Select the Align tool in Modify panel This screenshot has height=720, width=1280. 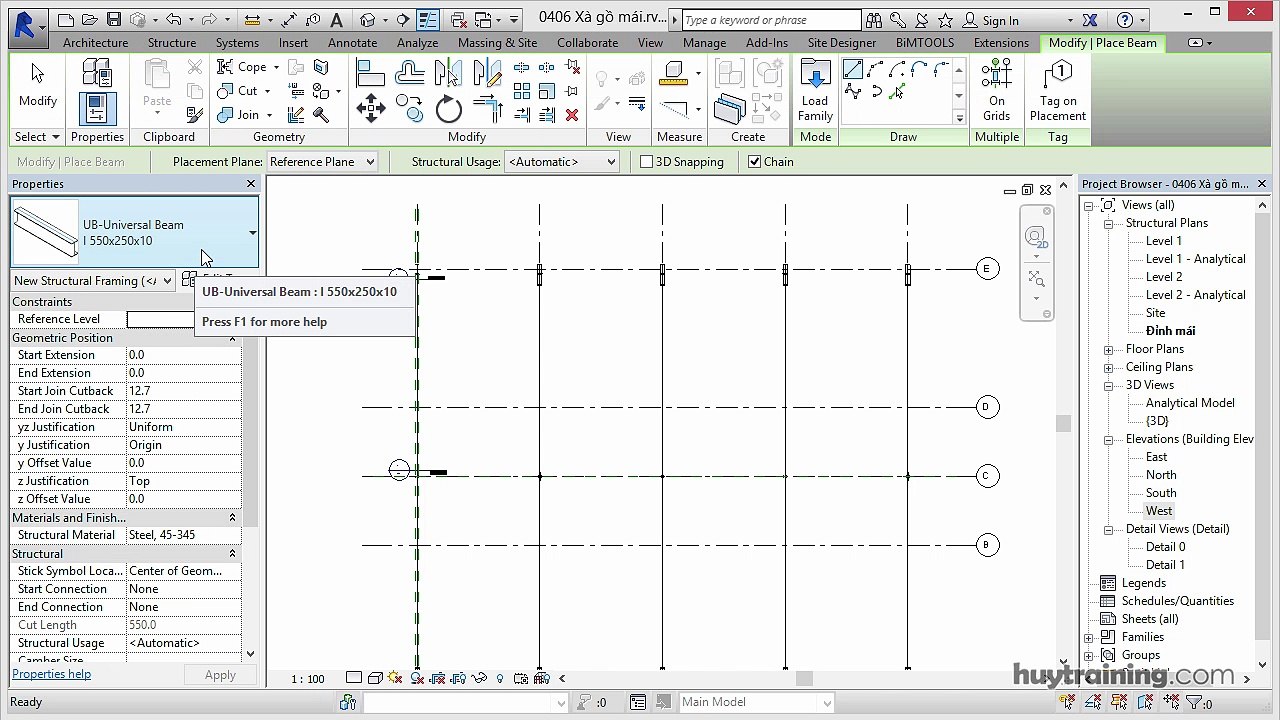point(370,72)
